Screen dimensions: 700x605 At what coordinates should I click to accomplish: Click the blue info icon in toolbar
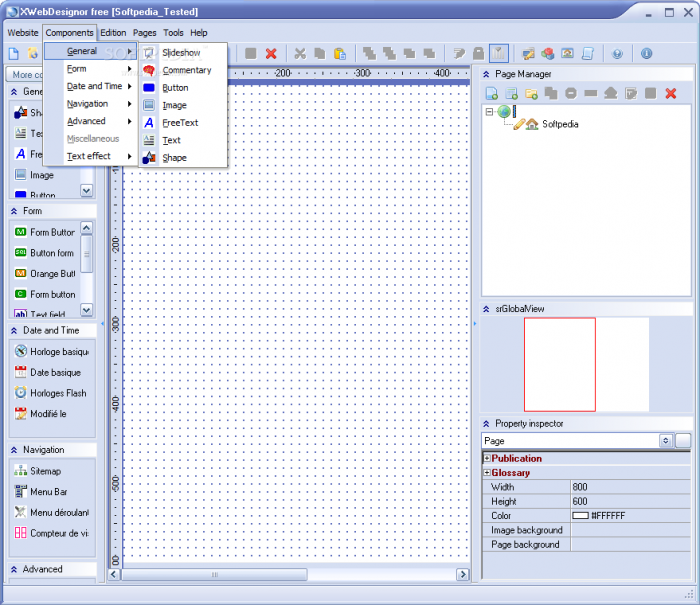click(646, 53)
